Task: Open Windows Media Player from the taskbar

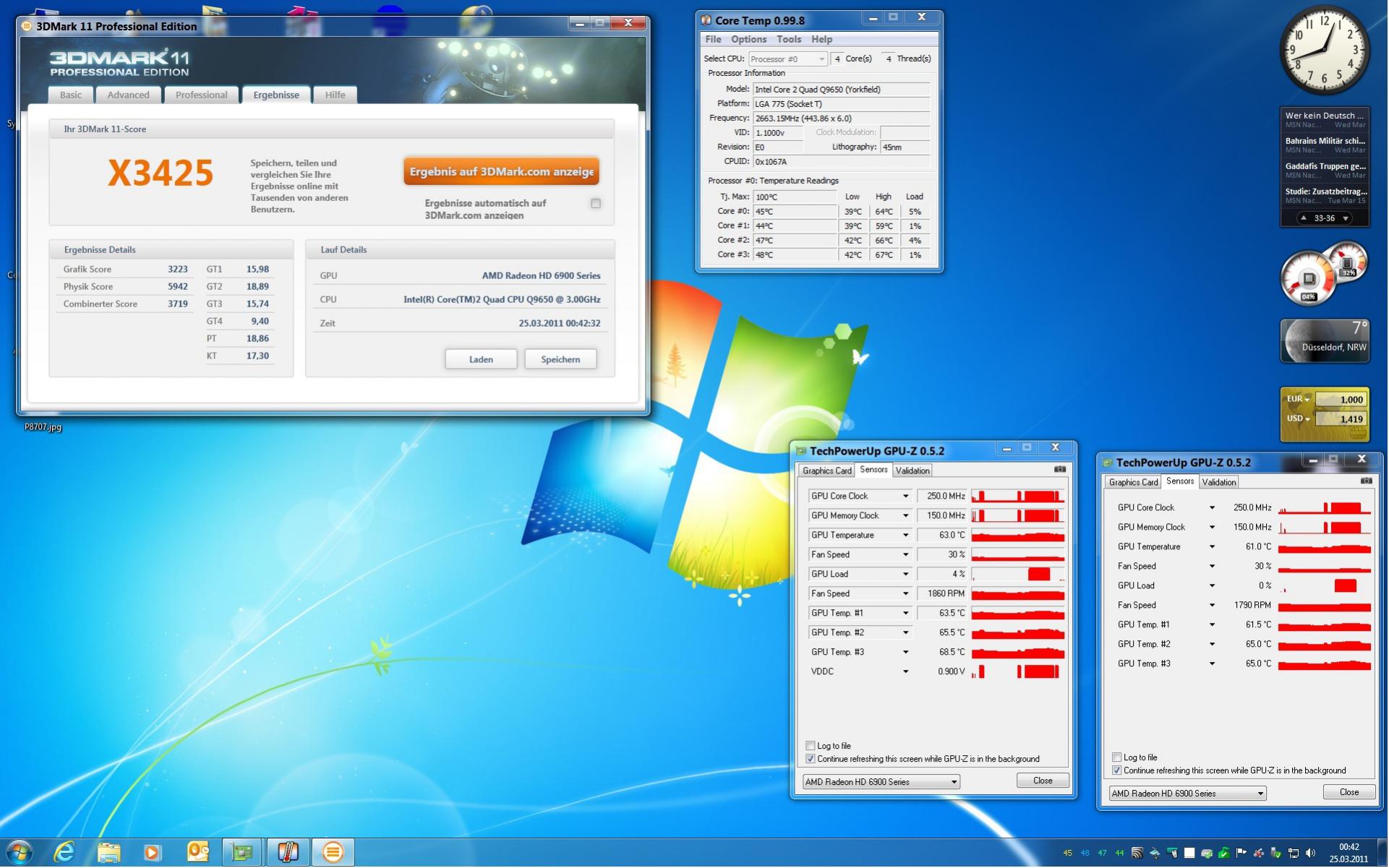Action: click(x=153, y=852)
